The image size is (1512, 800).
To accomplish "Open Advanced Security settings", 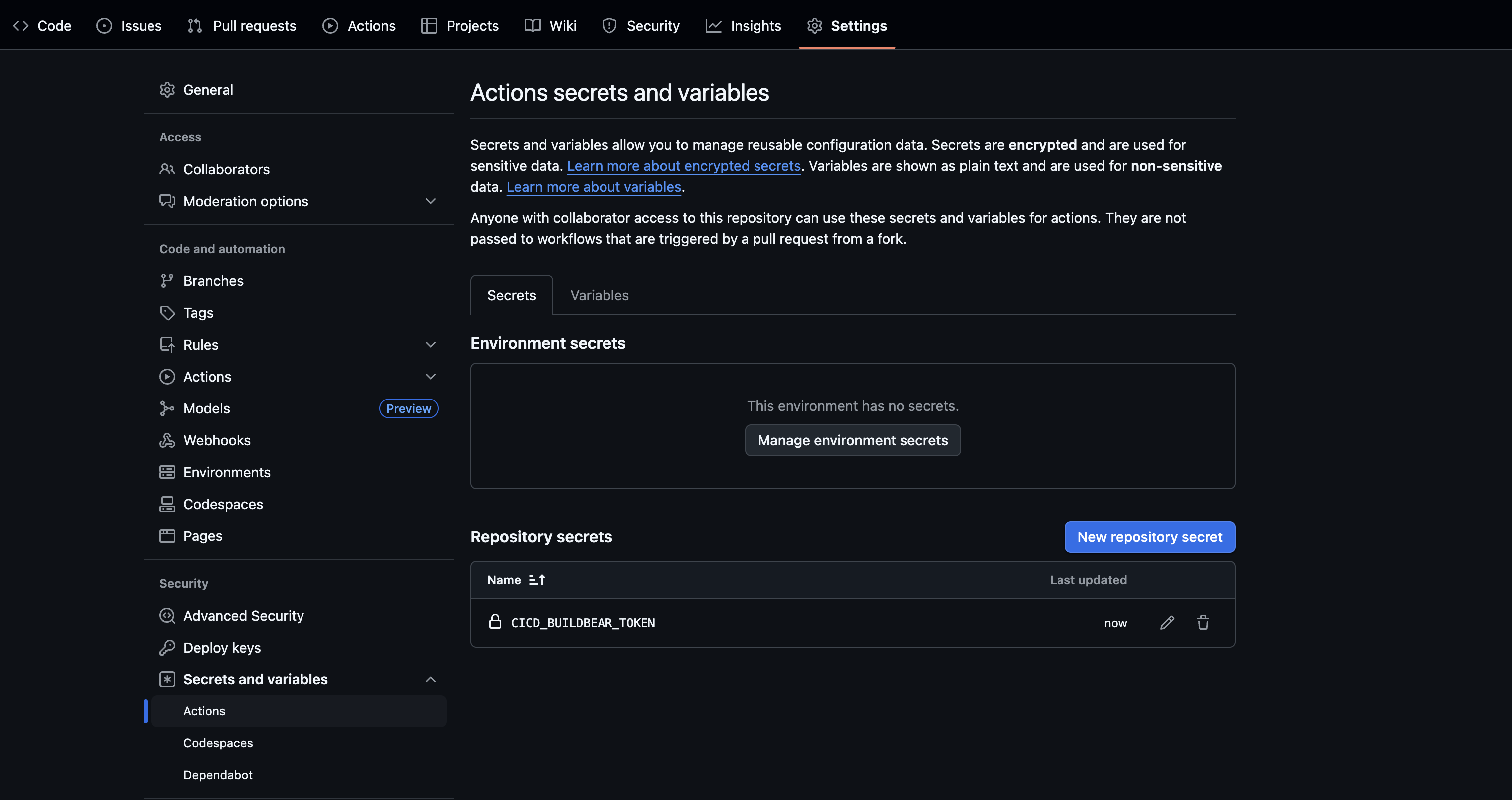I will pyautogui.click(x=244, y=615).
